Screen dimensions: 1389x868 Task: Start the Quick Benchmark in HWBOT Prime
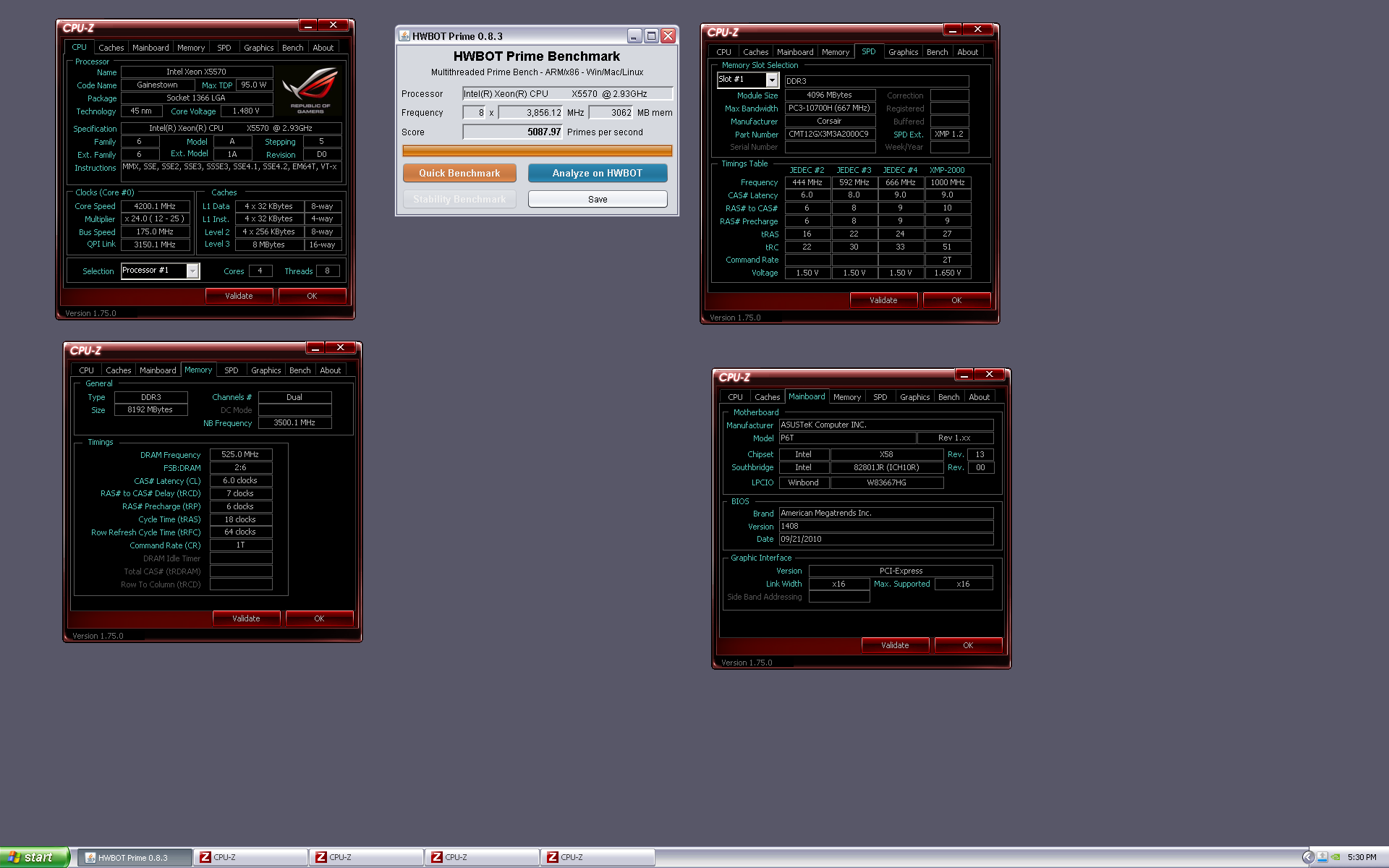point(459,173)
